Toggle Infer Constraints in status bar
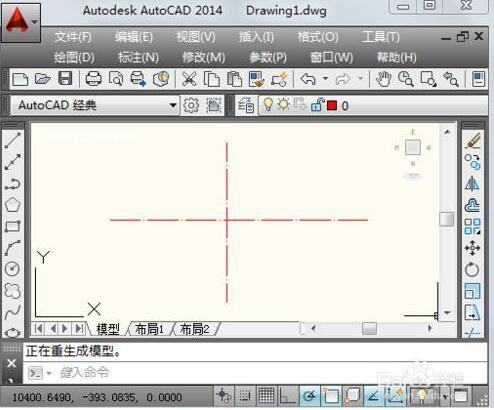 [x=224, y=396]
